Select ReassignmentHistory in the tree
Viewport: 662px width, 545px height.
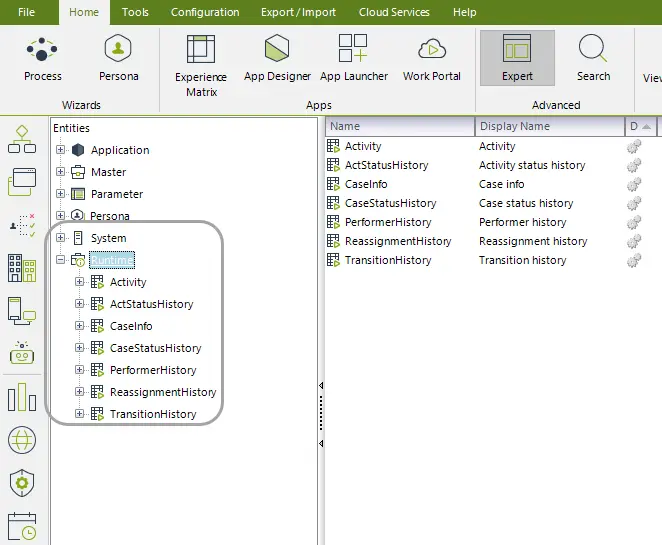163,392
